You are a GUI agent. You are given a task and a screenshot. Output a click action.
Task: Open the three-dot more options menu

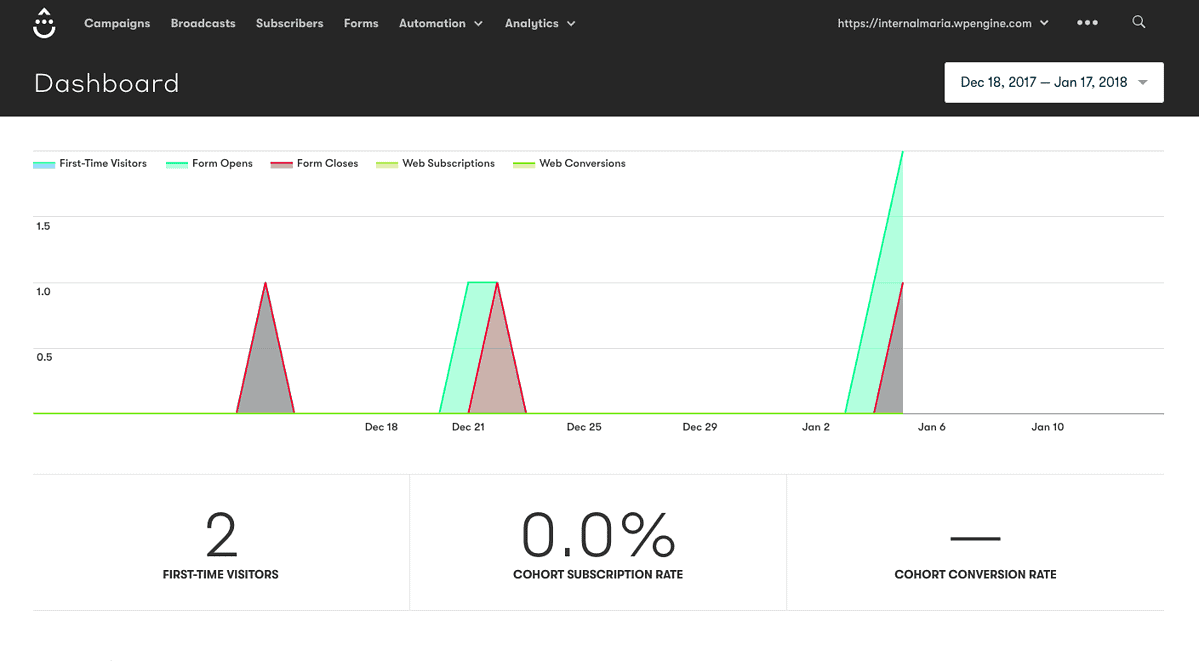point(1087,23)
